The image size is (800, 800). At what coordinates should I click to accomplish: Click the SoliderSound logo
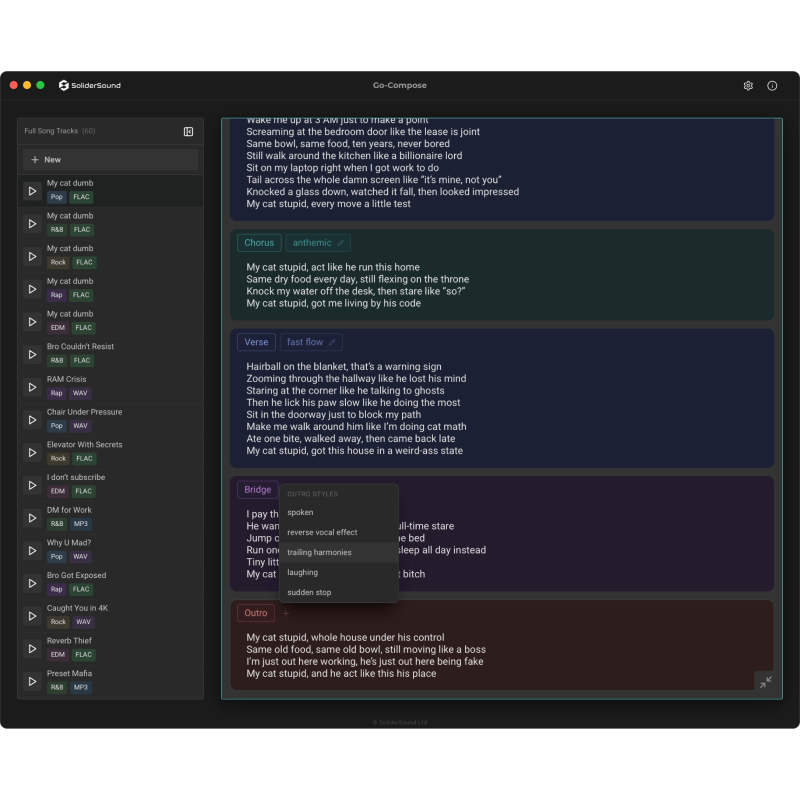[89, 85]
